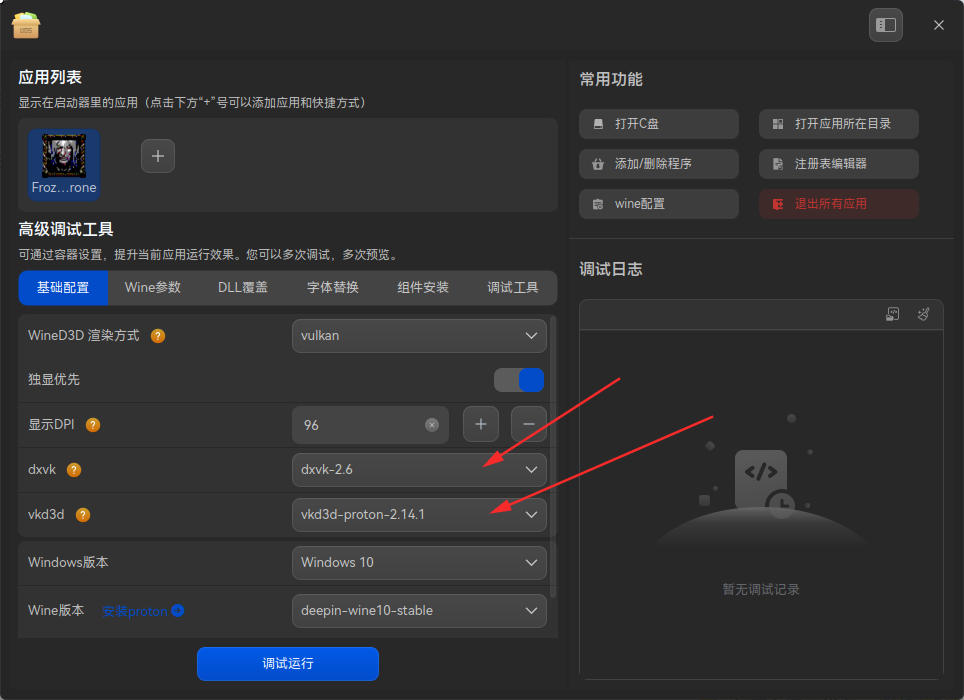
Task: Choose Windows version from Windows 10 dropdown
Action: tap(419, 562)
